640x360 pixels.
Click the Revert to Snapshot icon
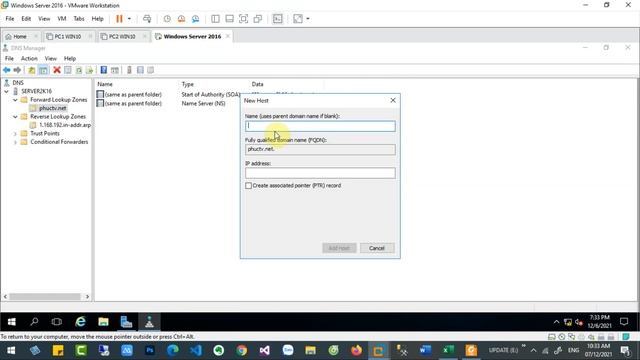point(181,19)
